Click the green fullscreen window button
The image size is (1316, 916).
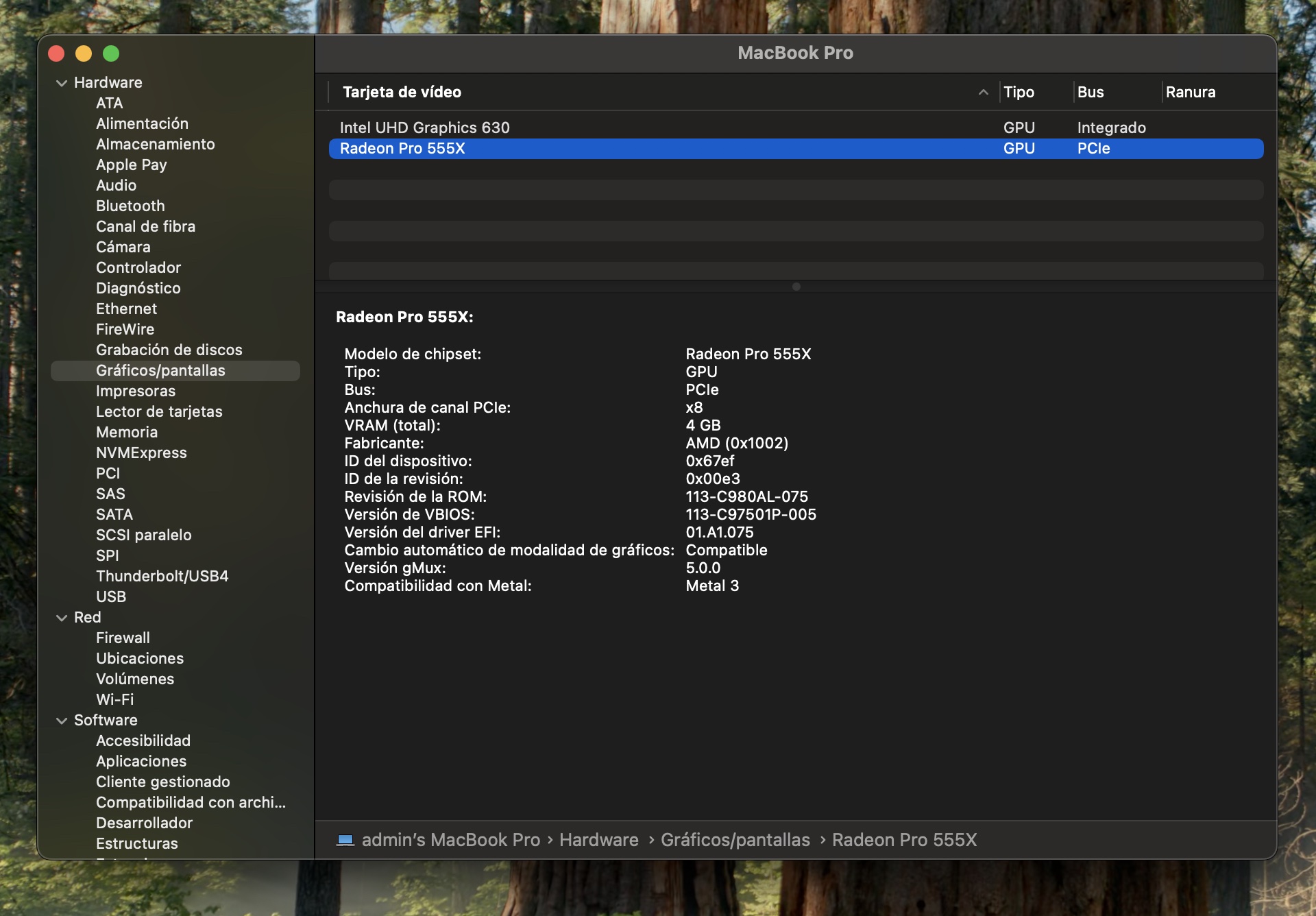pyautogui.click(x=111, y=53)
